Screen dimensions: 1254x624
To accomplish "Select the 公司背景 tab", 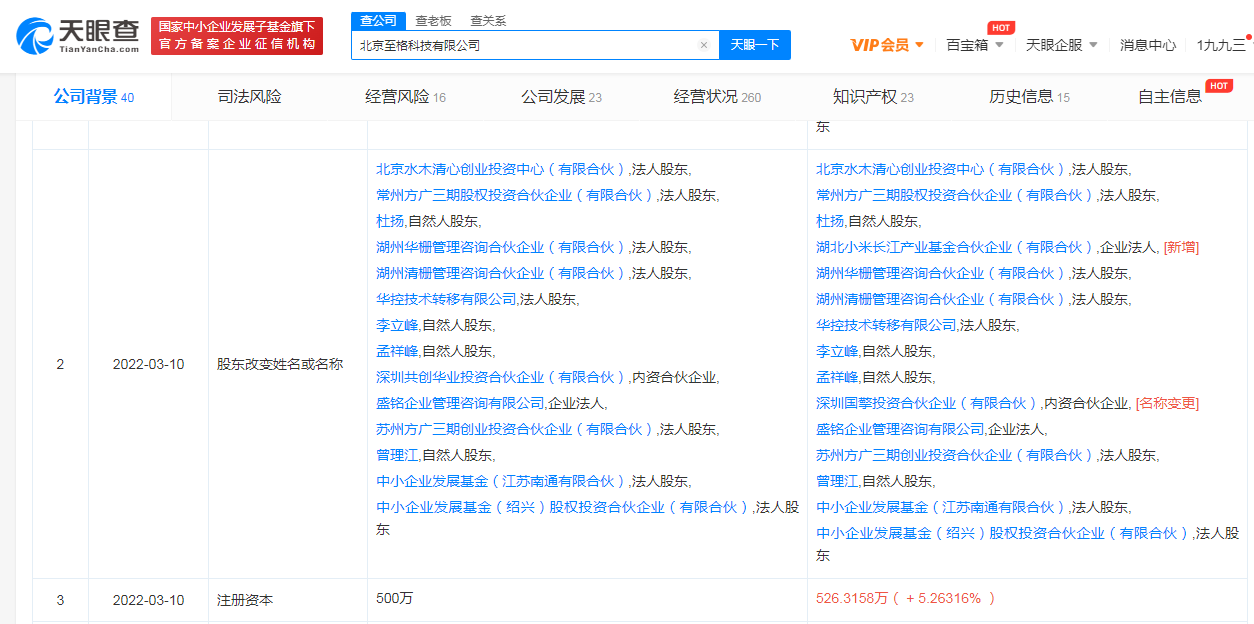I will [x=94, y=97].
